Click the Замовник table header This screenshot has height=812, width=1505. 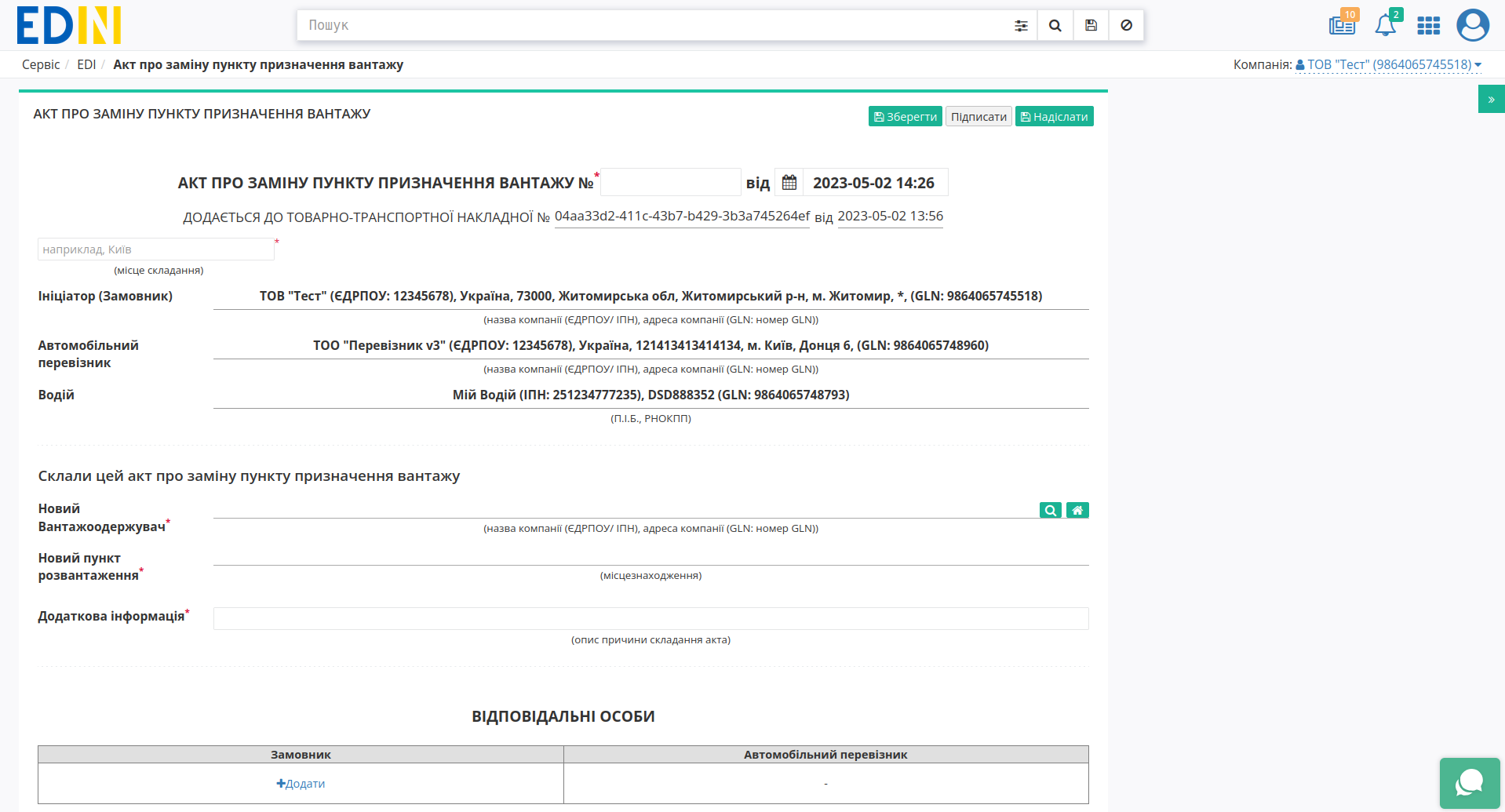[301, 754]
